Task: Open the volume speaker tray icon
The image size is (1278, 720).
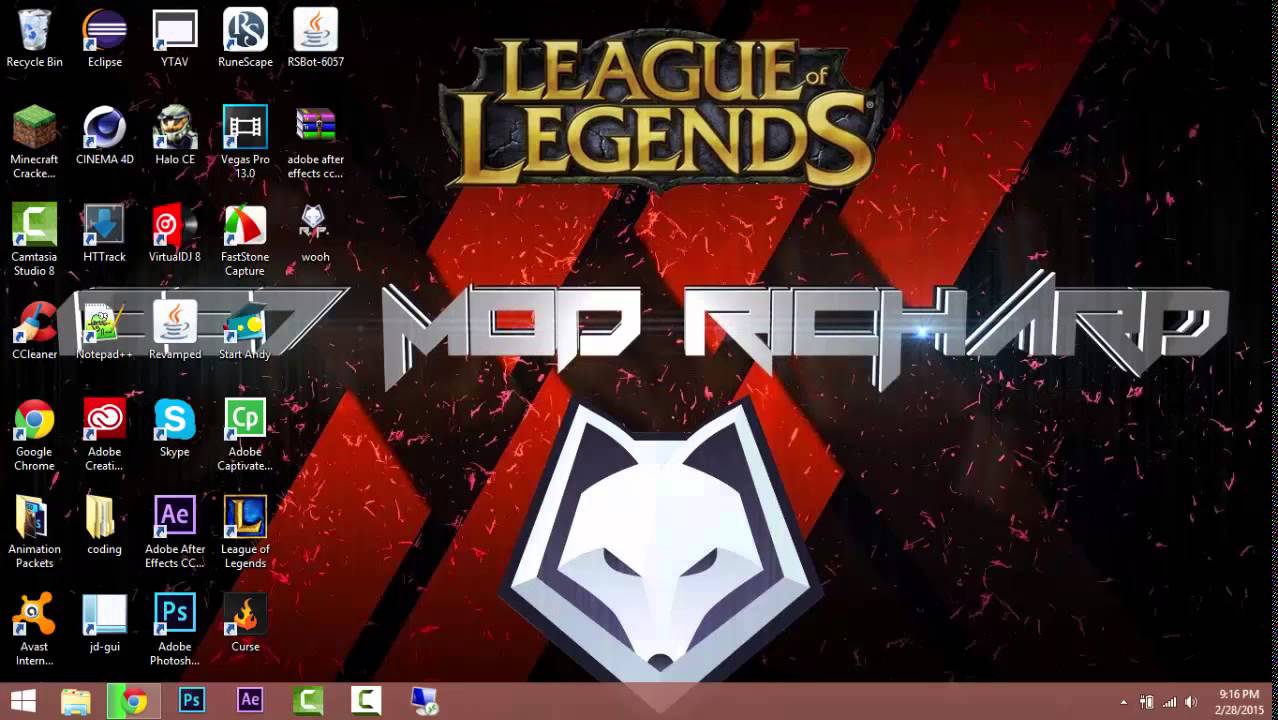Action: pos(1191,702)
